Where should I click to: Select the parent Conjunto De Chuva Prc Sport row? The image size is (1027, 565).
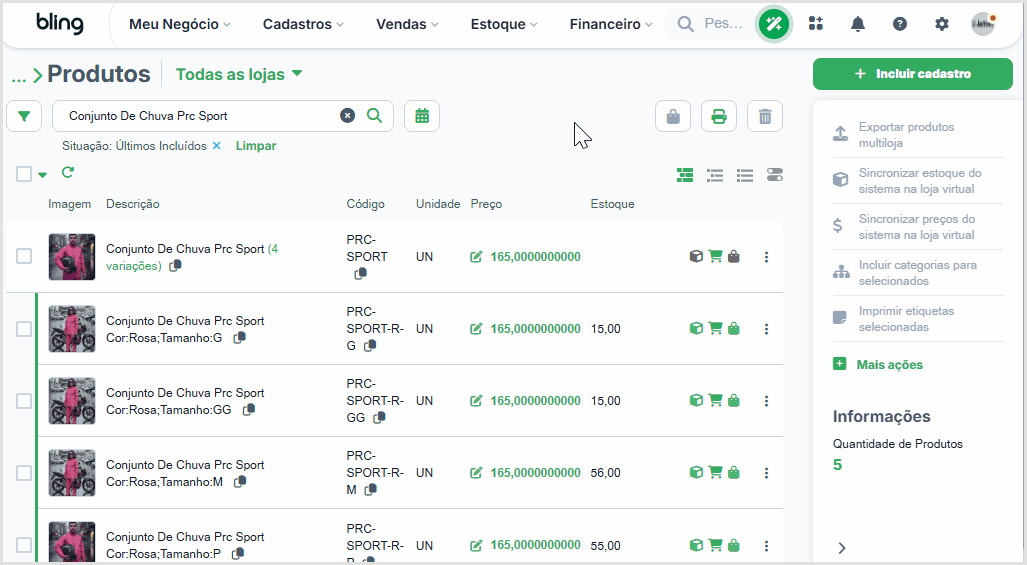click(24, 256)
